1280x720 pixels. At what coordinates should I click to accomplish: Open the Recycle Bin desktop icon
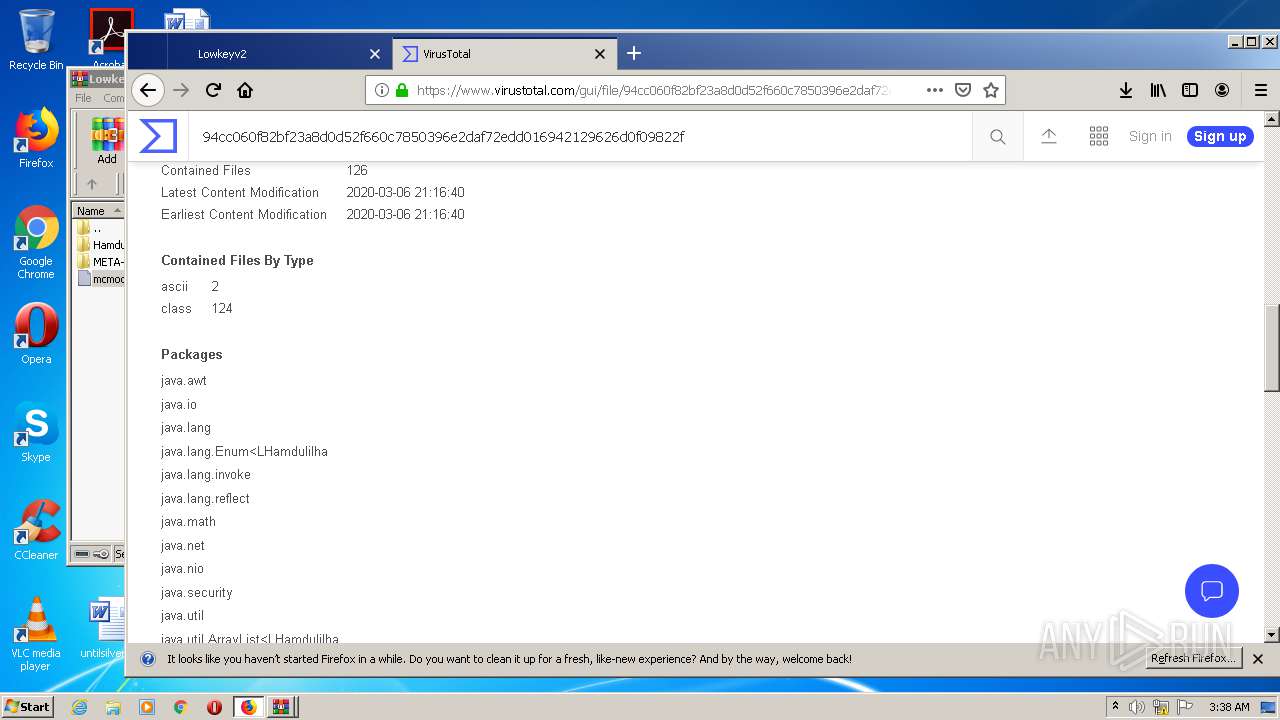[36, 40]
